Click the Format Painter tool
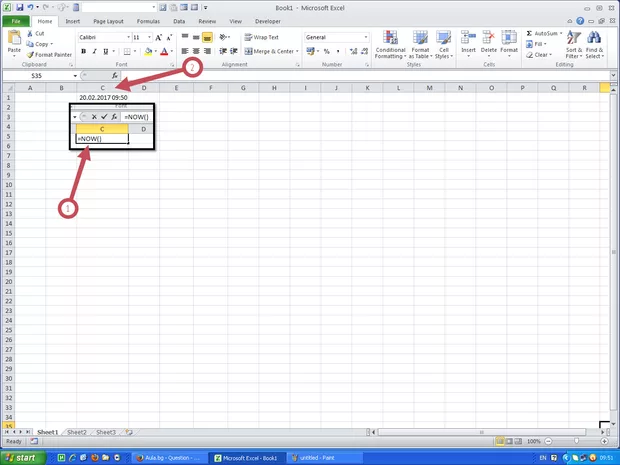The height and width of the screenshot is (465, 620). 52,54
